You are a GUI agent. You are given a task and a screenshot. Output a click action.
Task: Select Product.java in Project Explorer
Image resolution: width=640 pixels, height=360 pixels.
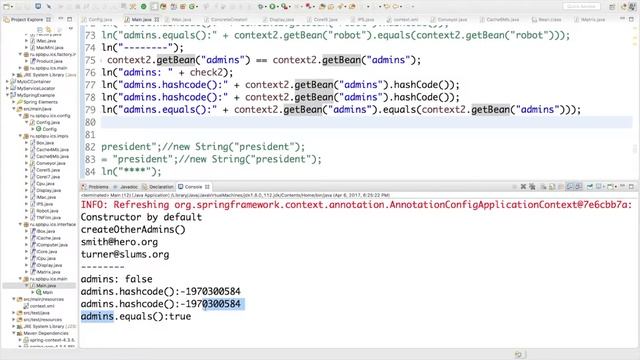(49, 61)
